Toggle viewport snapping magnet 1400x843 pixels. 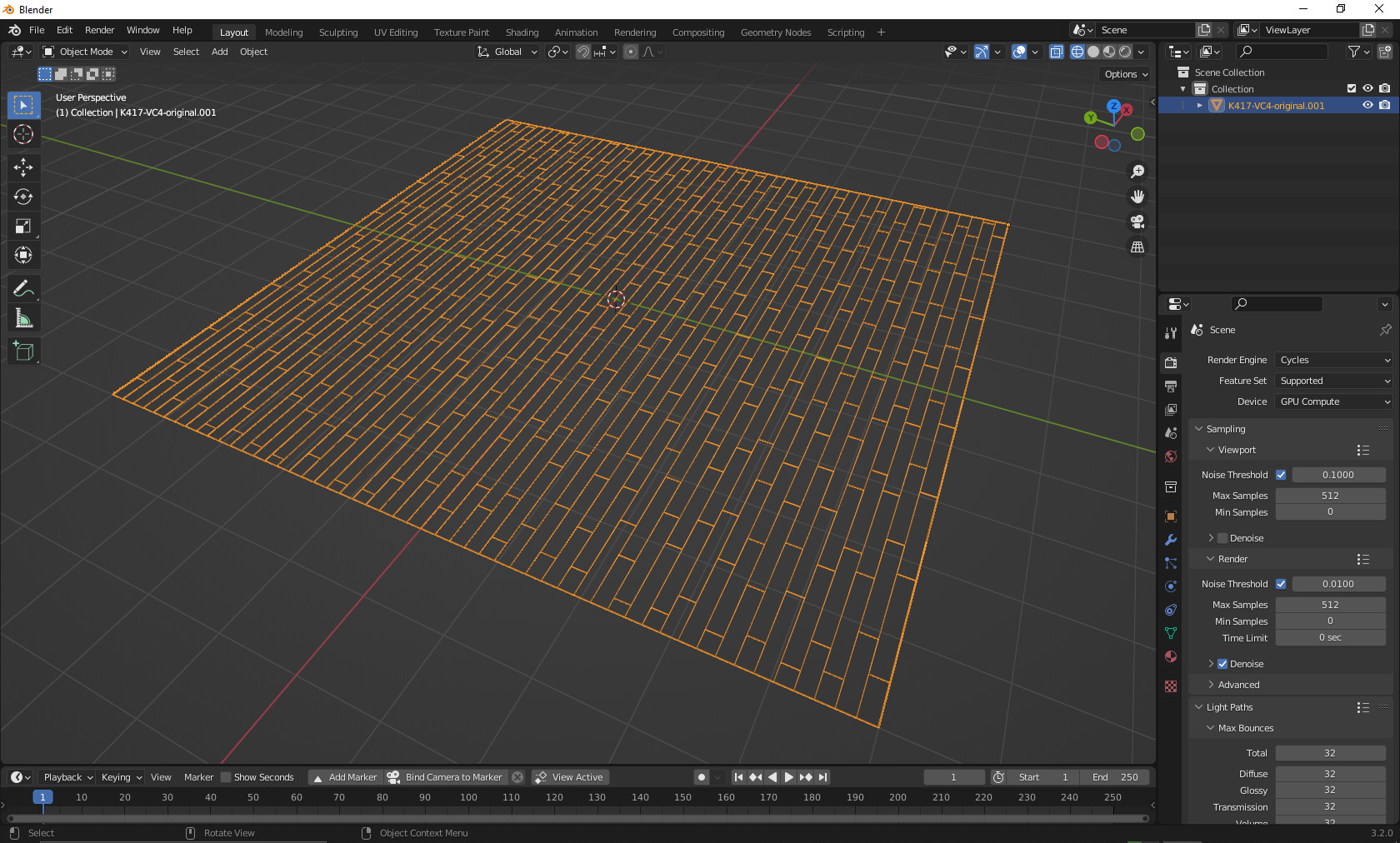point(583,52)
